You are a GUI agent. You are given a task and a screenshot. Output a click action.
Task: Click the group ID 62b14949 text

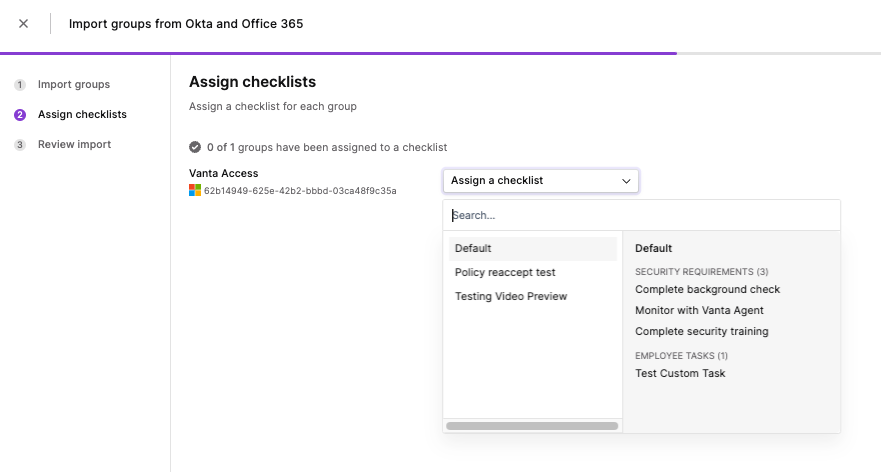(x=300, y=191)
